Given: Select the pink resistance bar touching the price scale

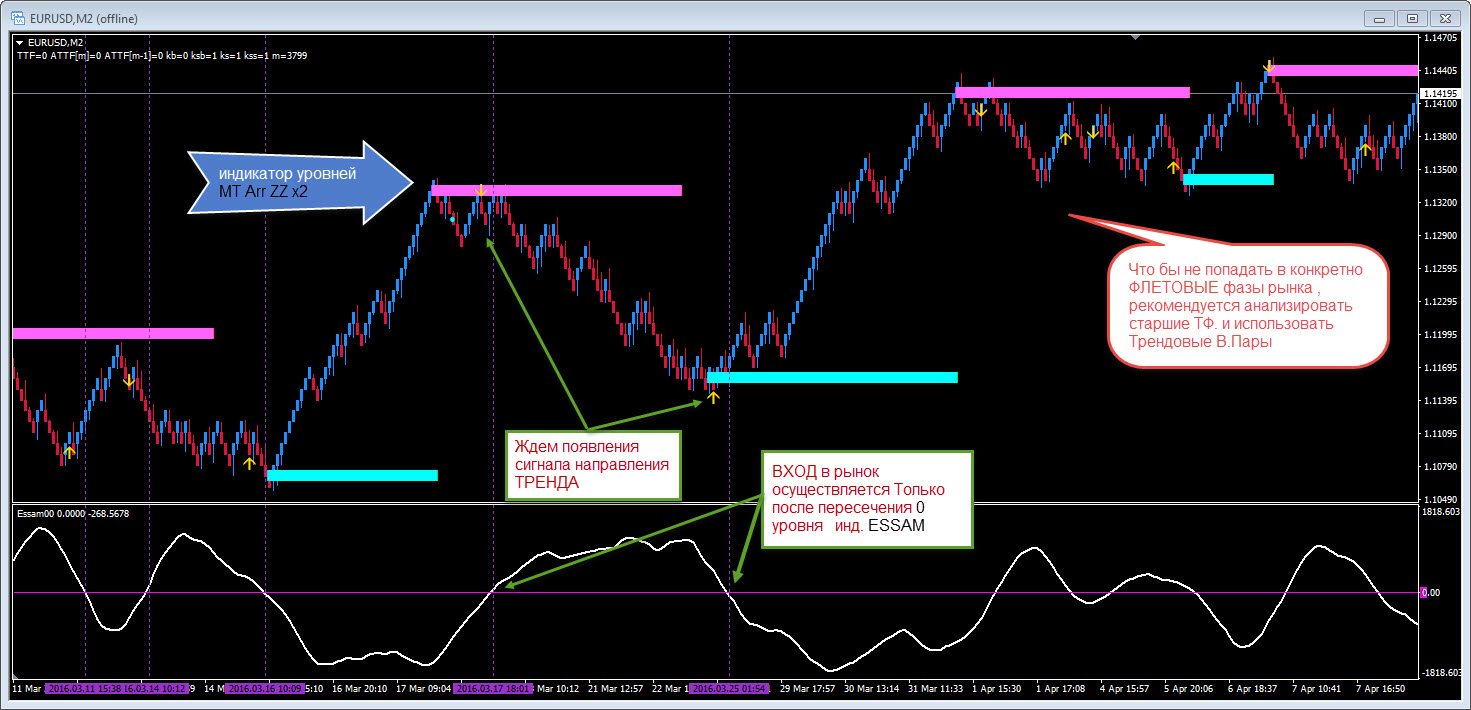Looking at the screenshot, I should pos(1342,70).
